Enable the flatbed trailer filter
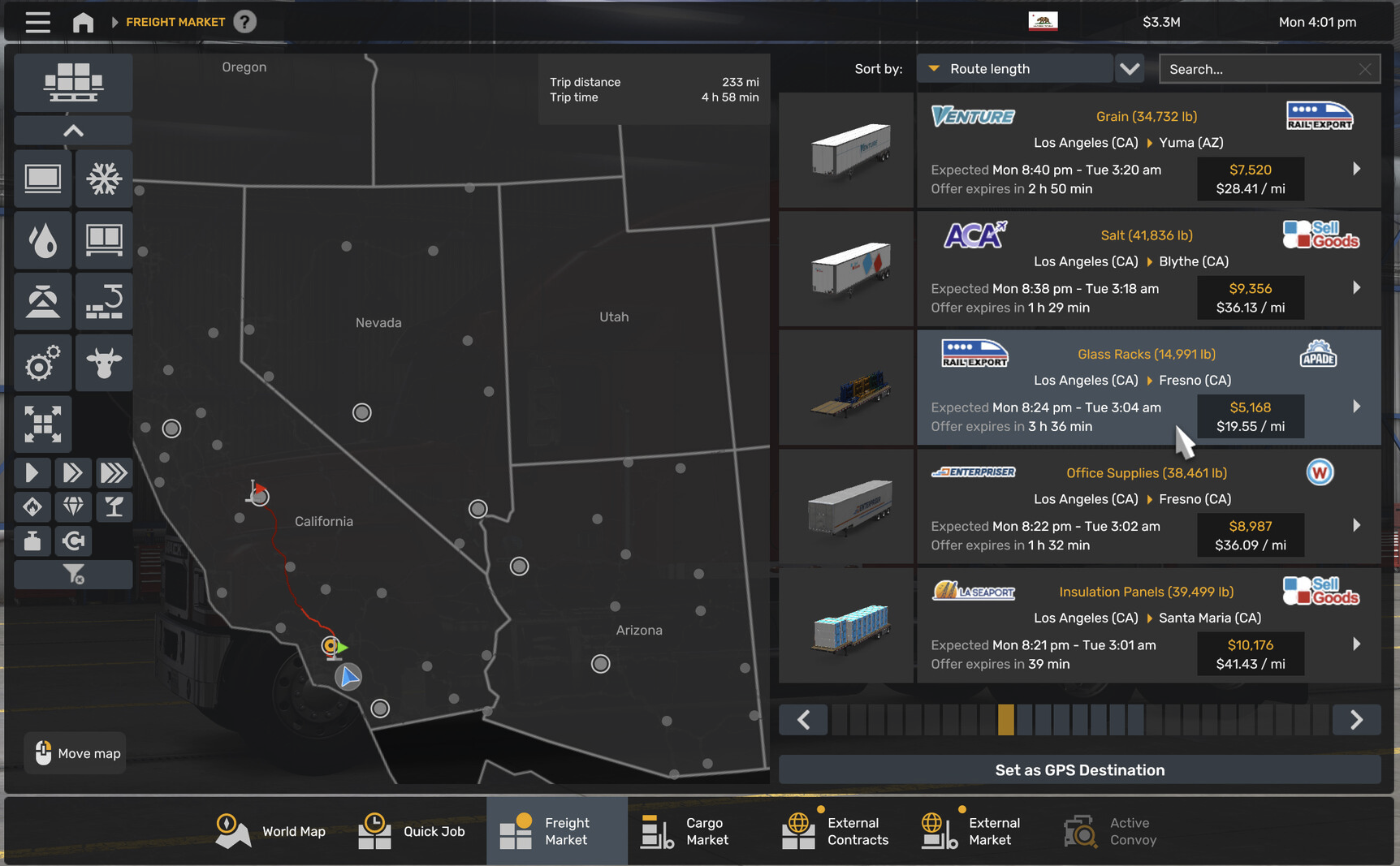Screen dimensions: 1400x866 (42, 178)
